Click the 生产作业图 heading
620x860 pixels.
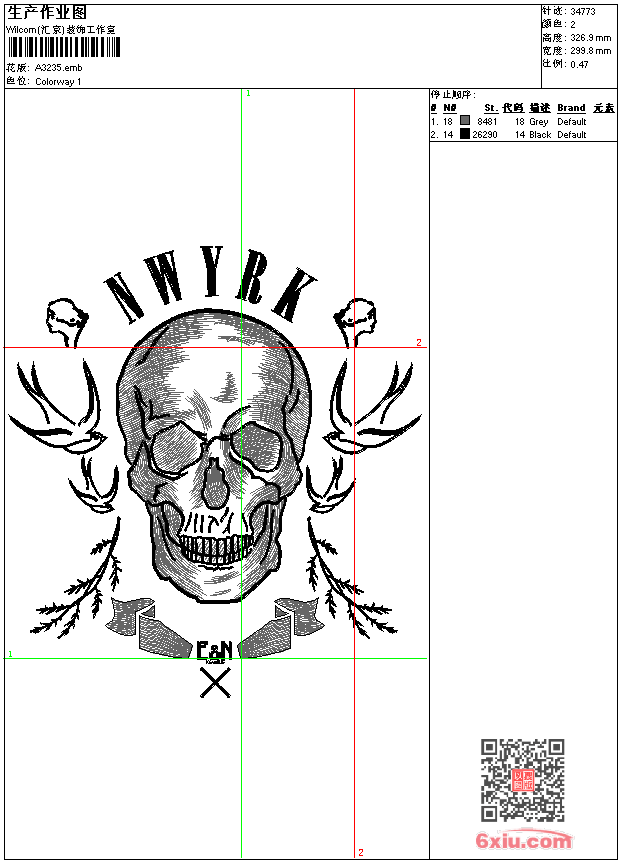point(47,13)
